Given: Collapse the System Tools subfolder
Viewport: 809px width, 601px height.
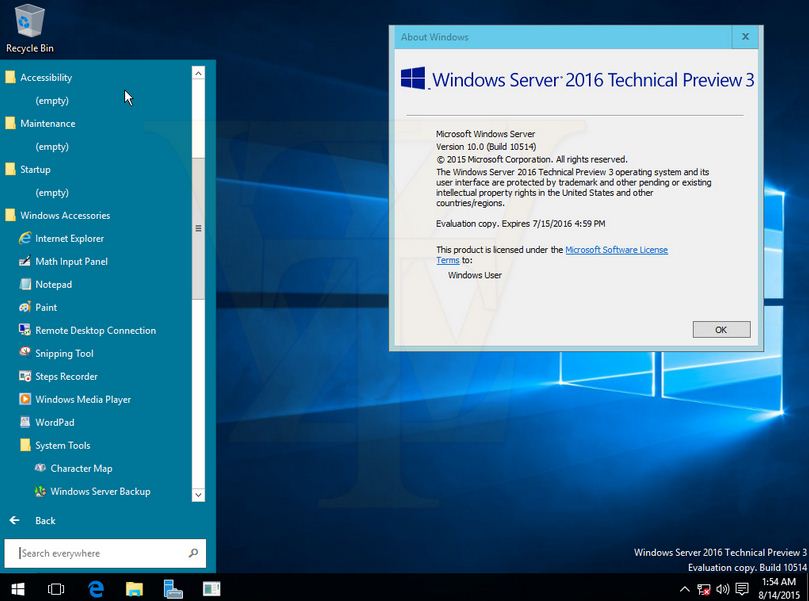Looking at the screenshot, I should click(55, 445).
